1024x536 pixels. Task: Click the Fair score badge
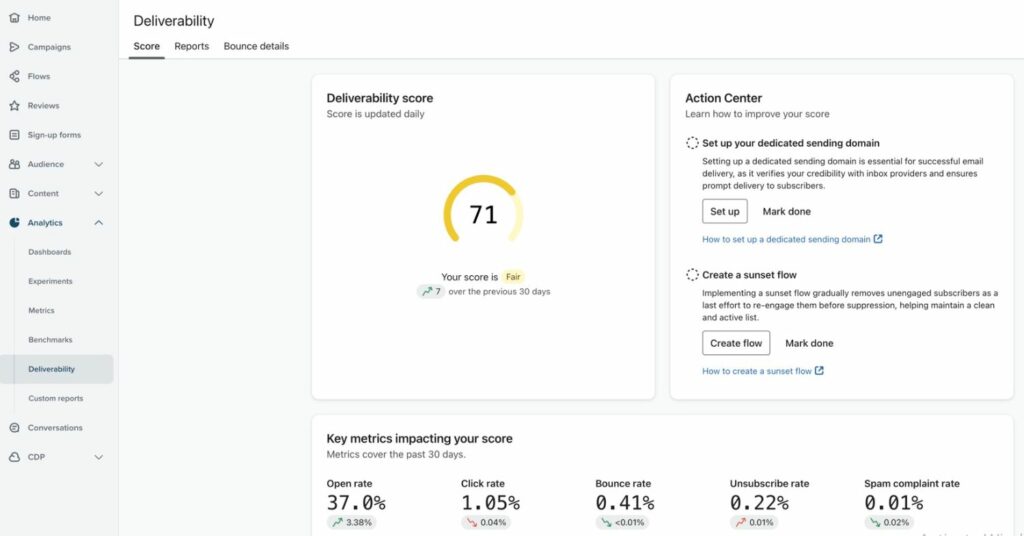tap(513, 277)
